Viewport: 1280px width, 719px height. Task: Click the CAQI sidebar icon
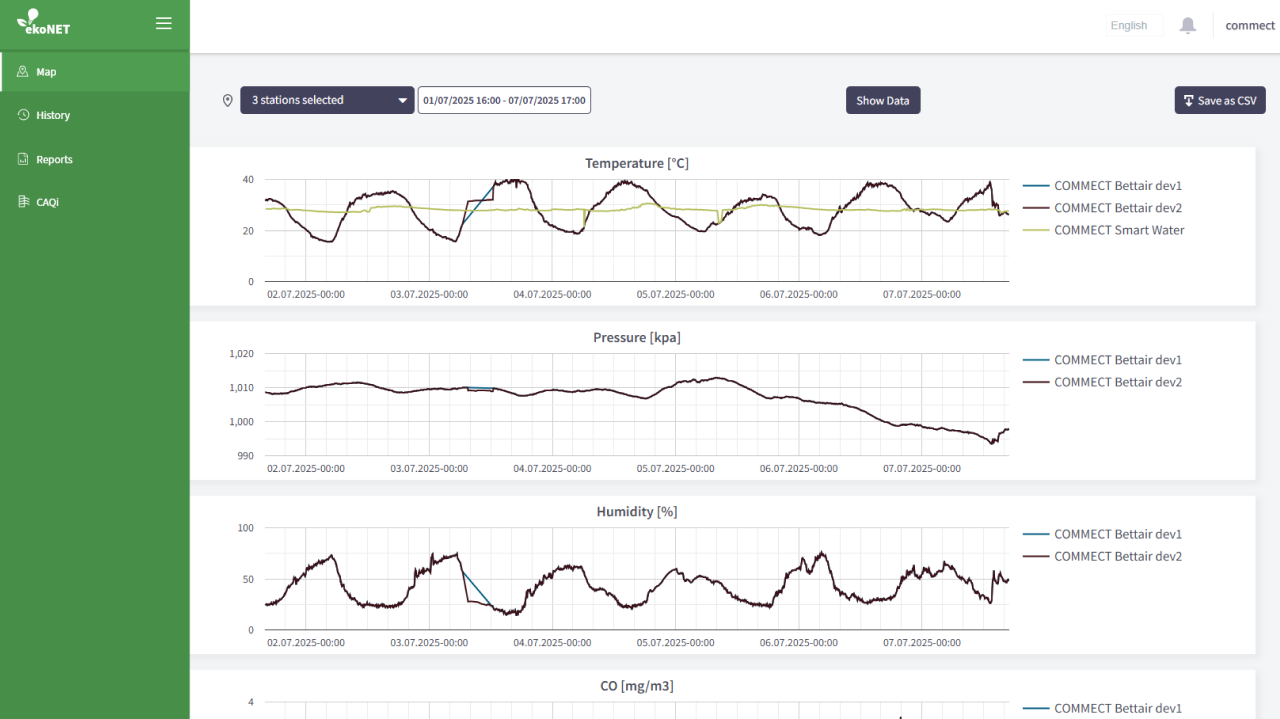pyautogui.click(x=24, y=202)
